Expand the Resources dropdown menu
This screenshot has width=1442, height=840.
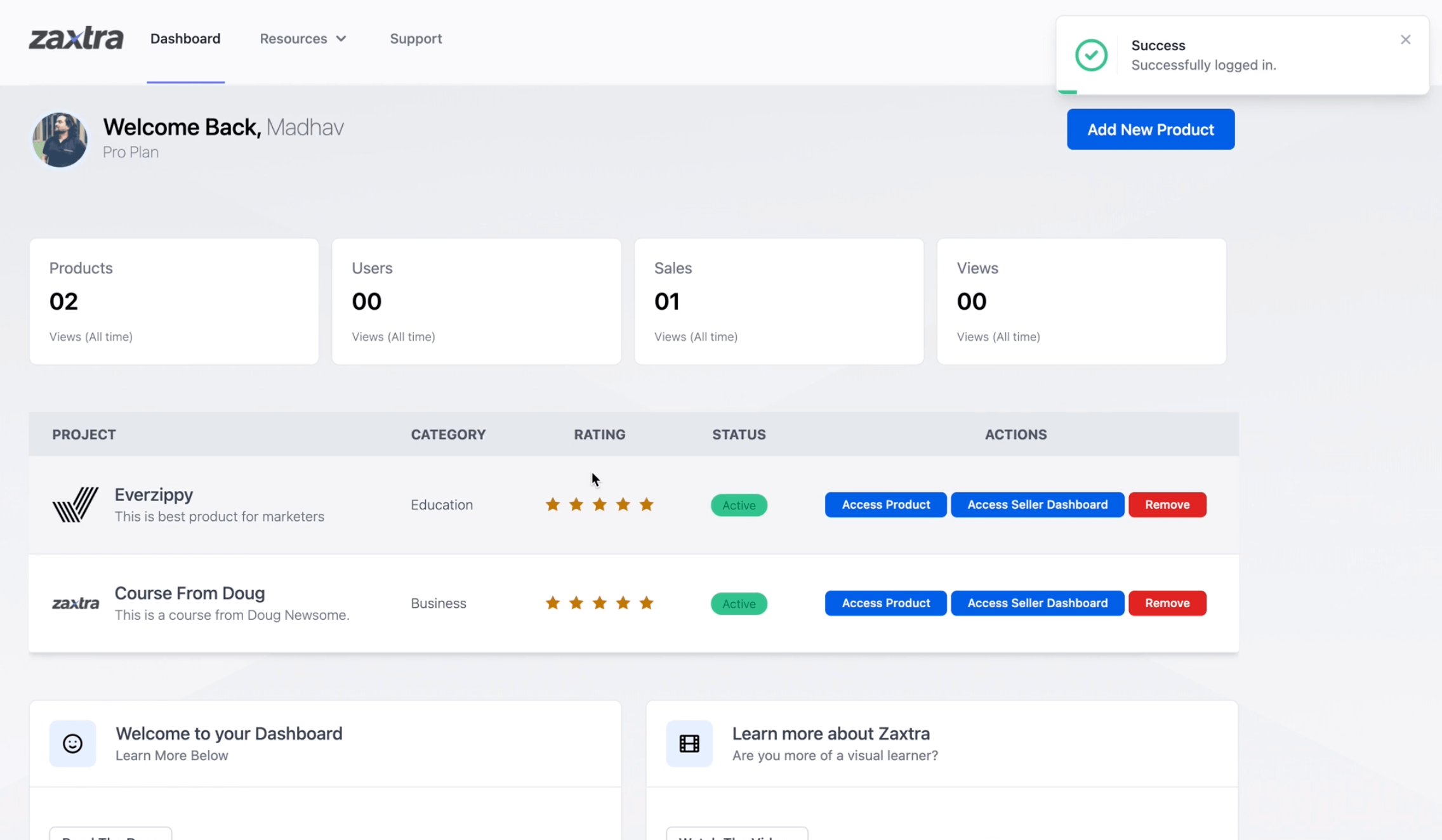coord(301,38)
